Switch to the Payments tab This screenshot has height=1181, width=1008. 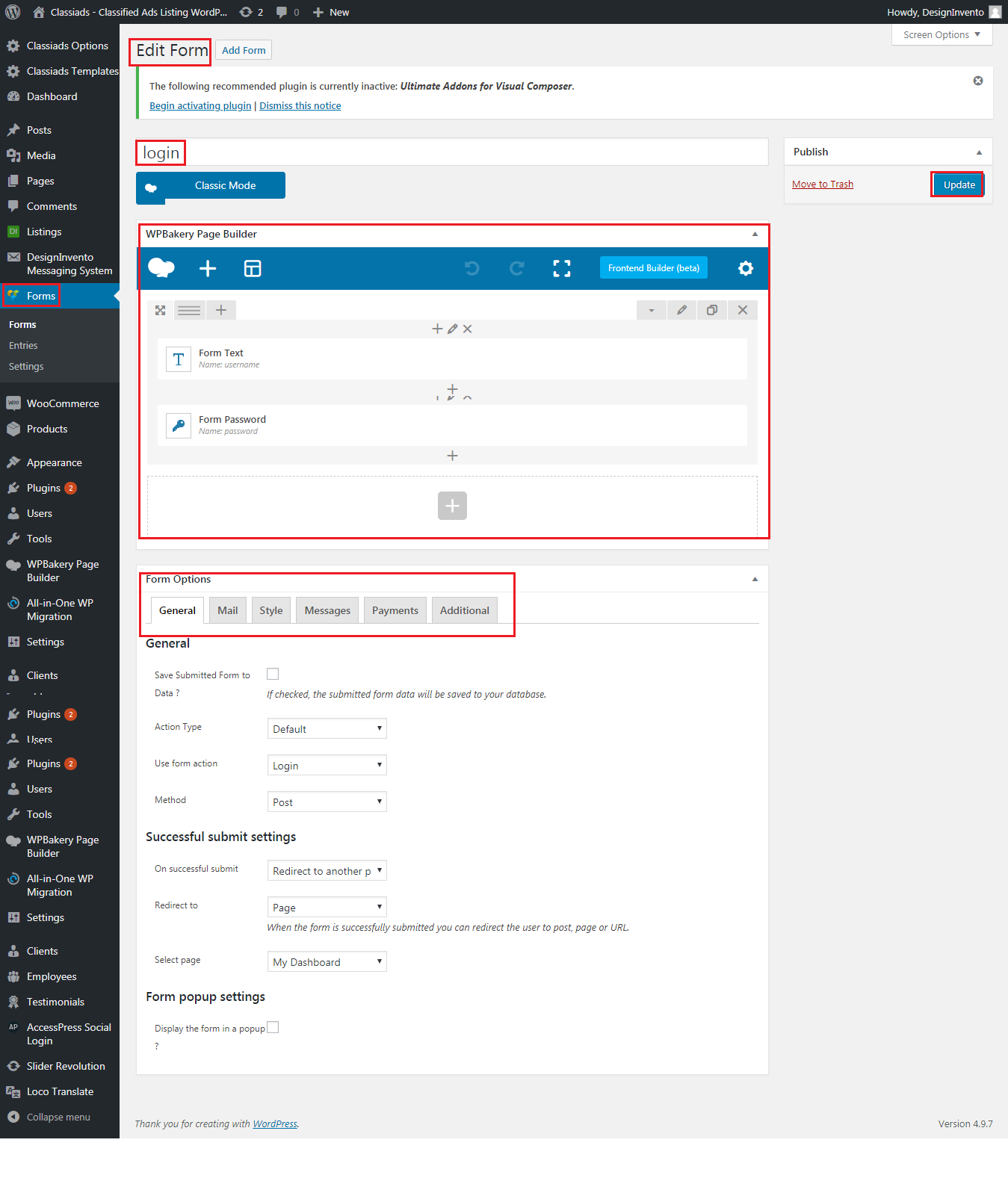pos(395,610)
